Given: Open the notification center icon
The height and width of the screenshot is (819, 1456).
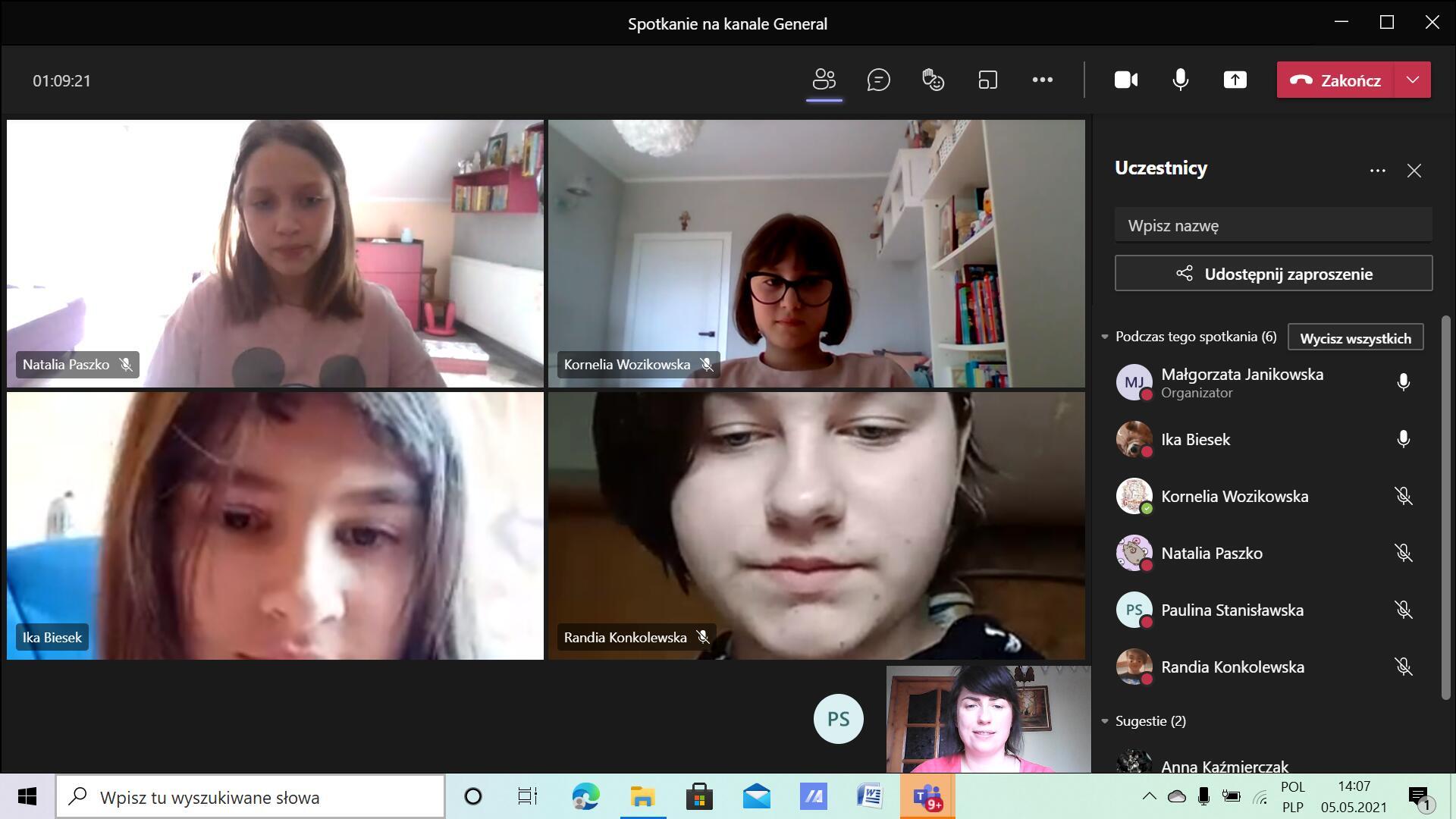Looking at the screenshot, I should 1420,797.
